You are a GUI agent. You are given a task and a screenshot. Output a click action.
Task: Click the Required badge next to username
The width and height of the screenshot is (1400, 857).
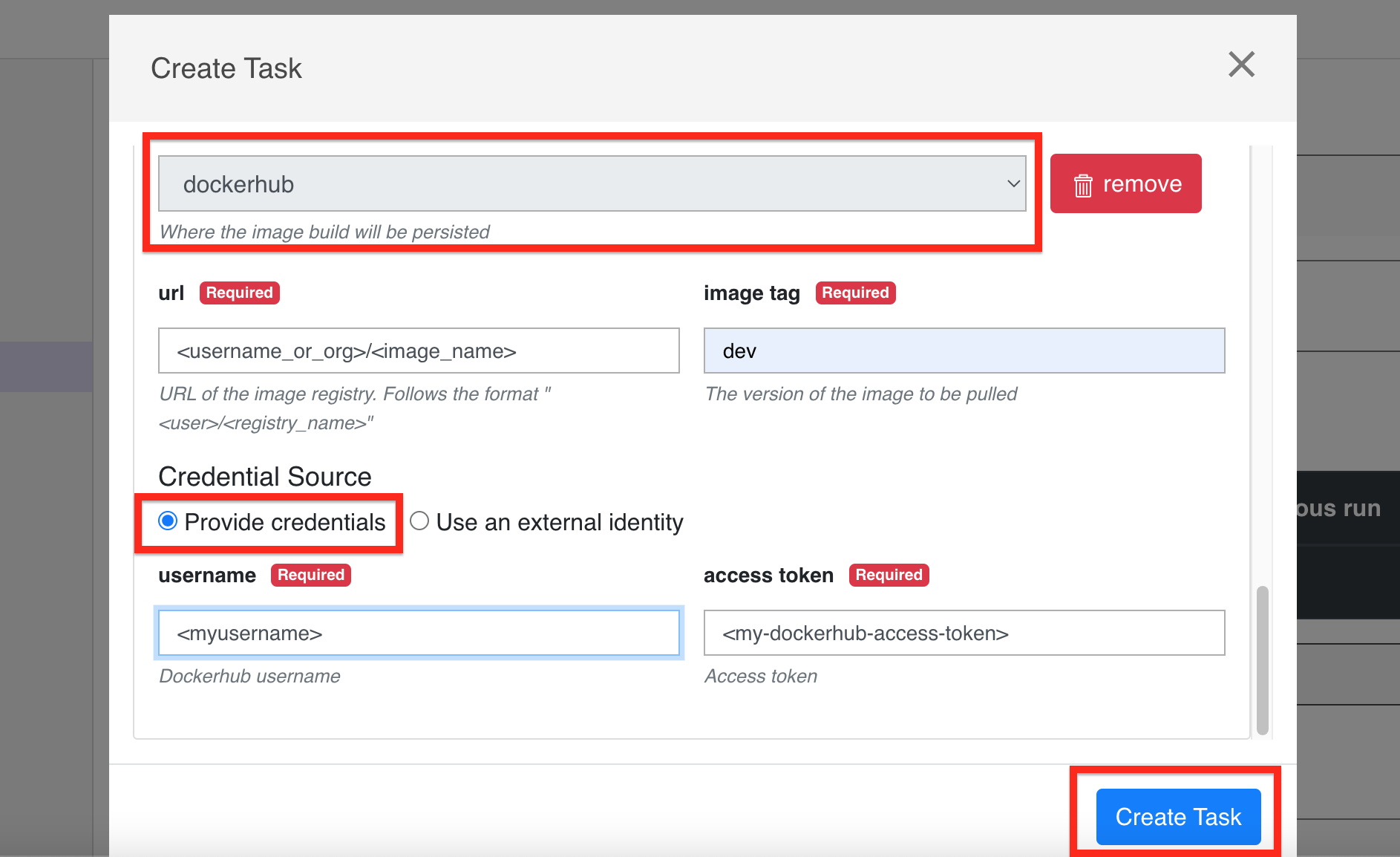pyautogui.click(x=310, y=575)
